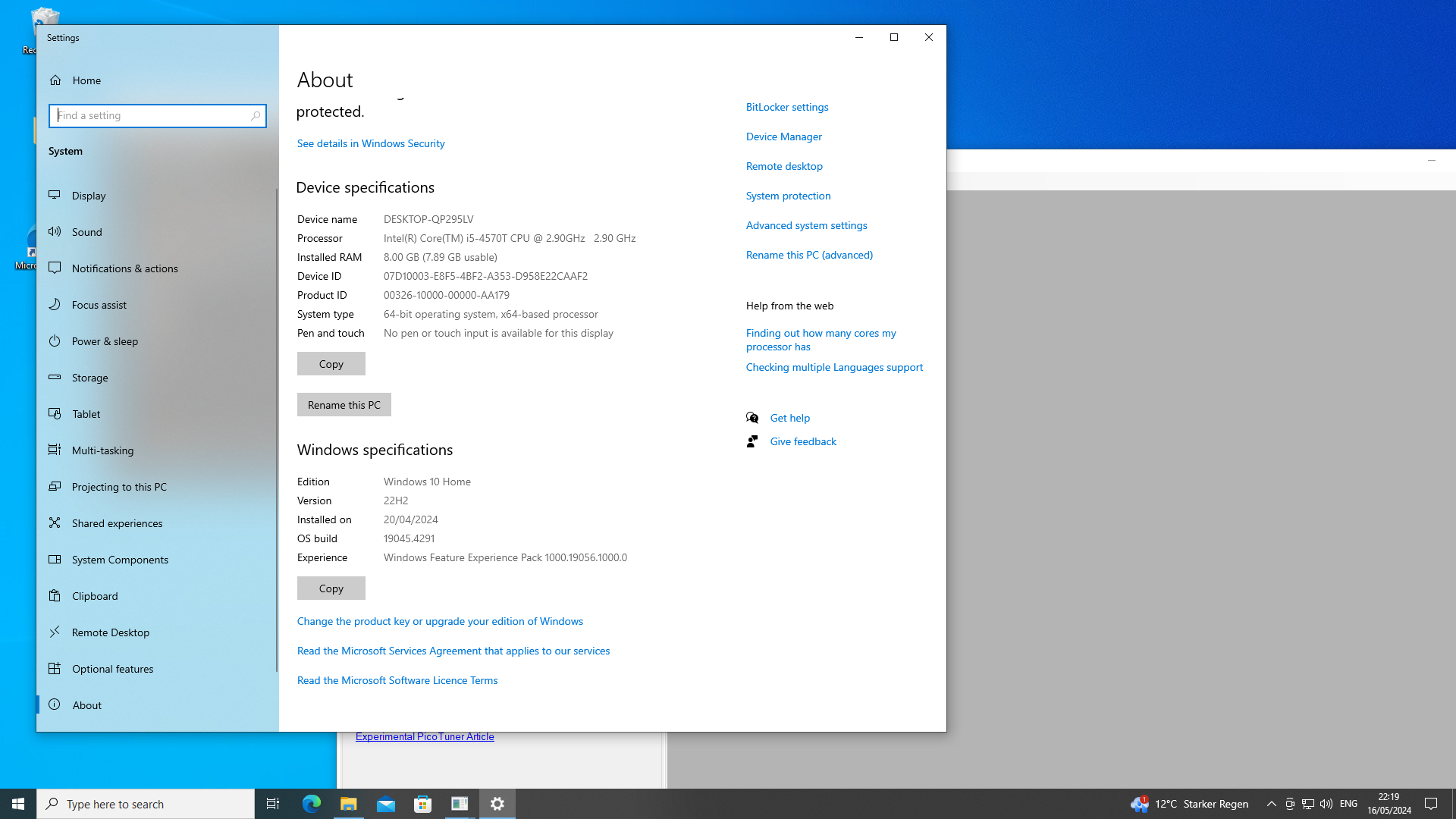Open Experimental PicoTuner Article link behind

(425, 736)
